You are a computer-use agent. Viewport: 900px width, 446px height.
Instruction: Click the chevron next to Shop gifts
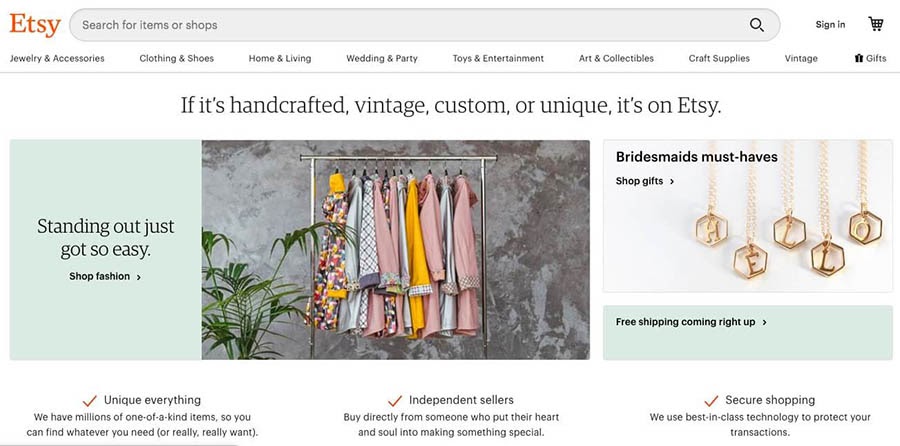pos(672,181)
